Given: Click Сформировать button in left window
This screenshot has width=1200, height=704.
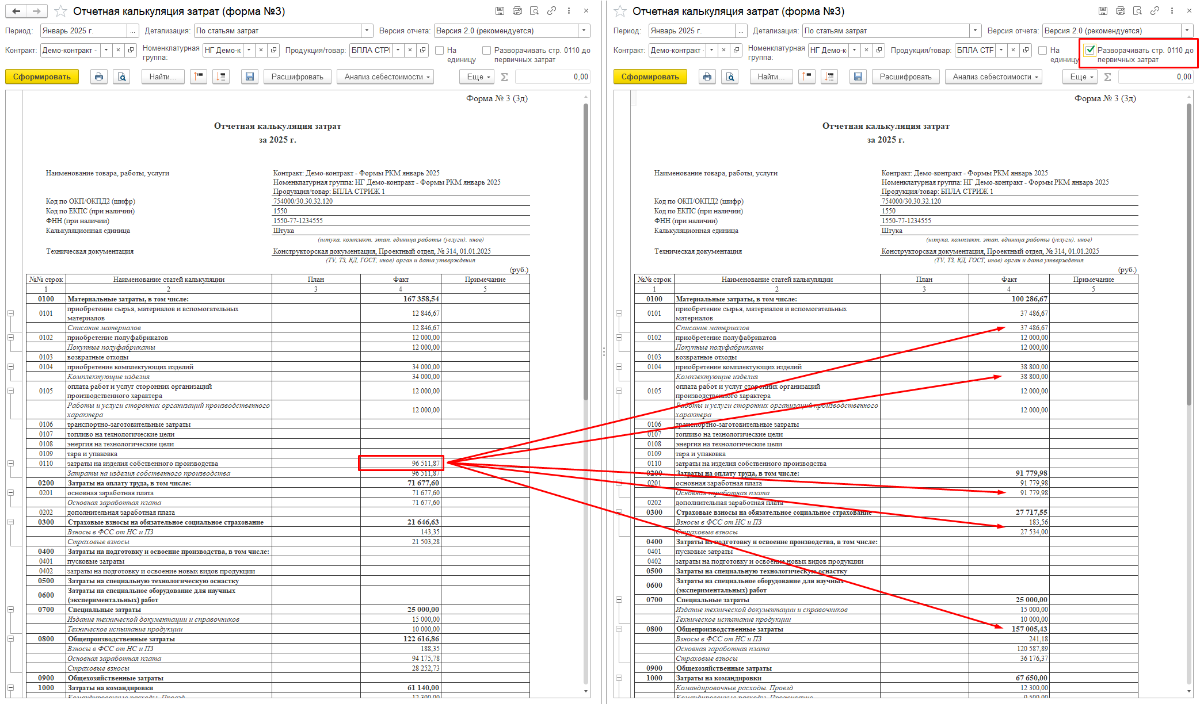Looking at the screenshot, I should tap(40, 76).
